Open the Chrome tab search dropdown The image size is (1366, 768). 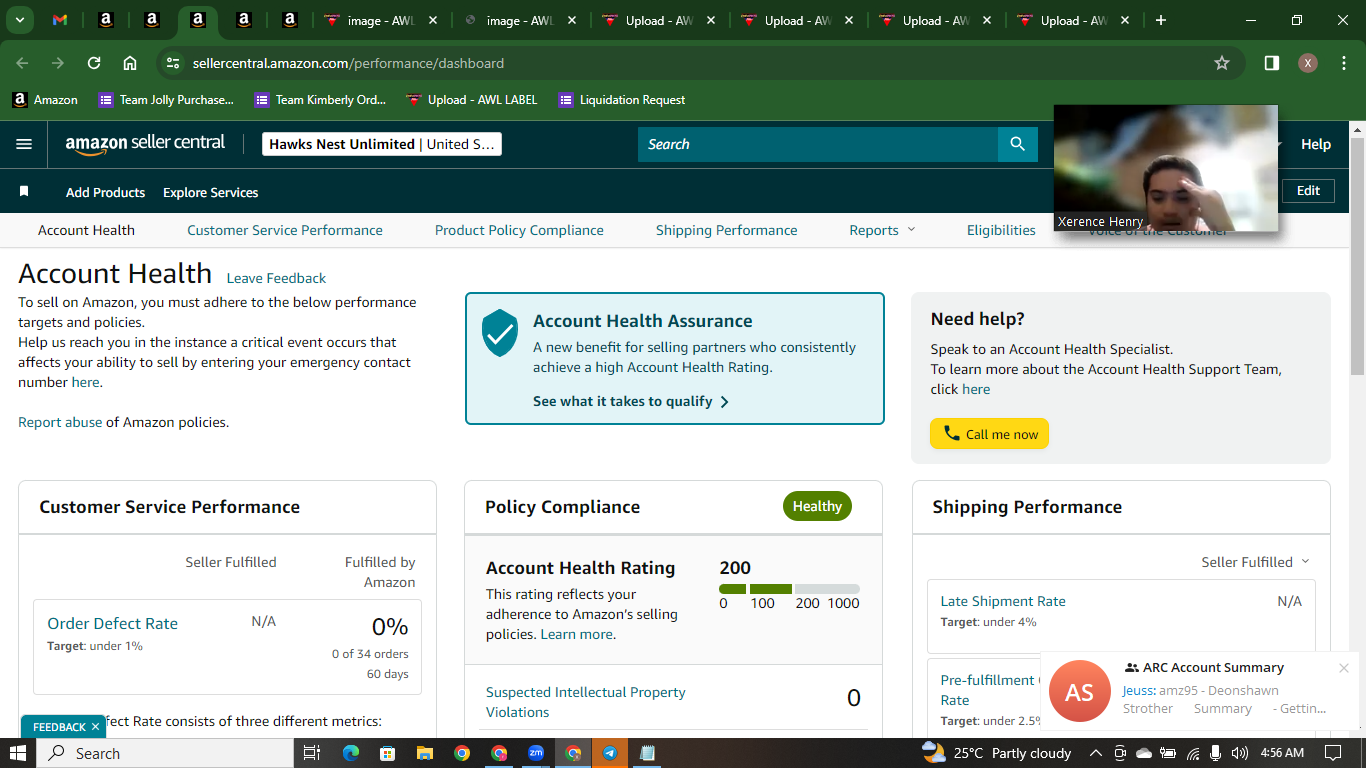click(x=20, y=20)
